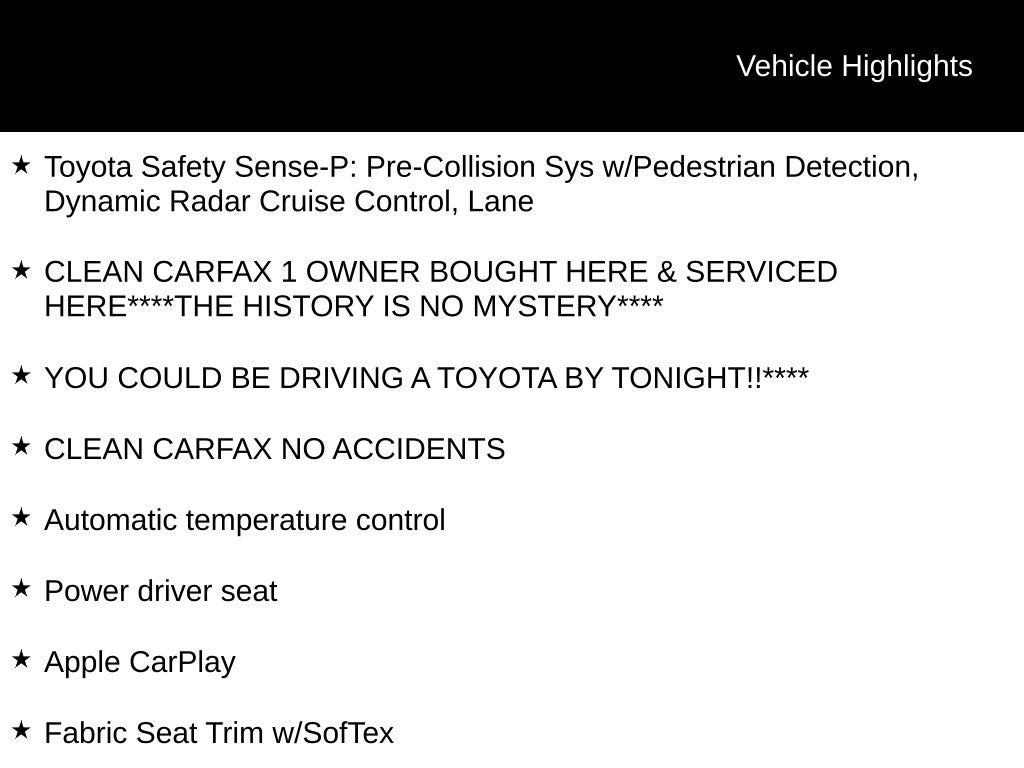Select the star next to Automatic temperature control
Viewport: 1024px width, 768px height.
[x=21, y=518]
